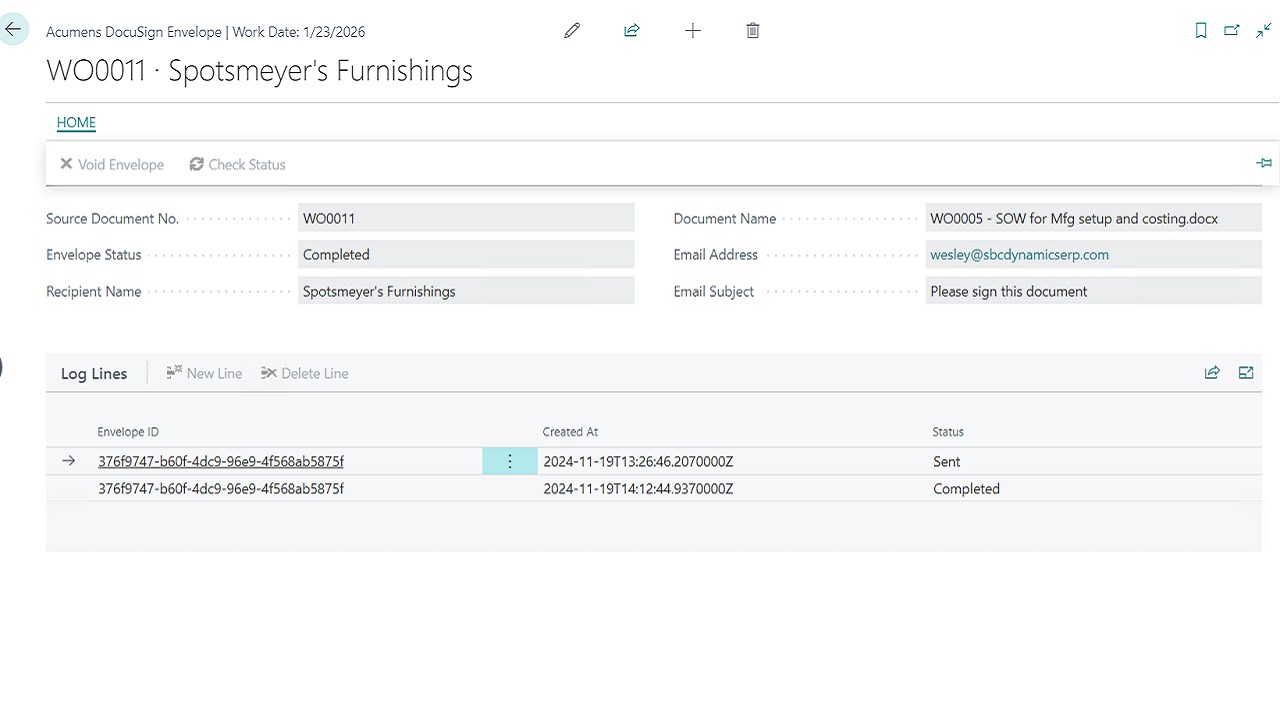The height and width of the screenshot is (720, 1280).
Task: Click the share icon in header
Action: pyautogui.click(x=632, y=31)
